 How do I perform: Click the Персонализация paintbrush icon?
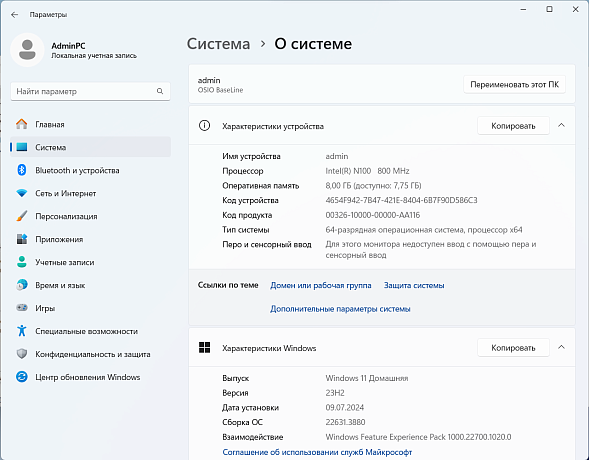[x=22, y=216]
